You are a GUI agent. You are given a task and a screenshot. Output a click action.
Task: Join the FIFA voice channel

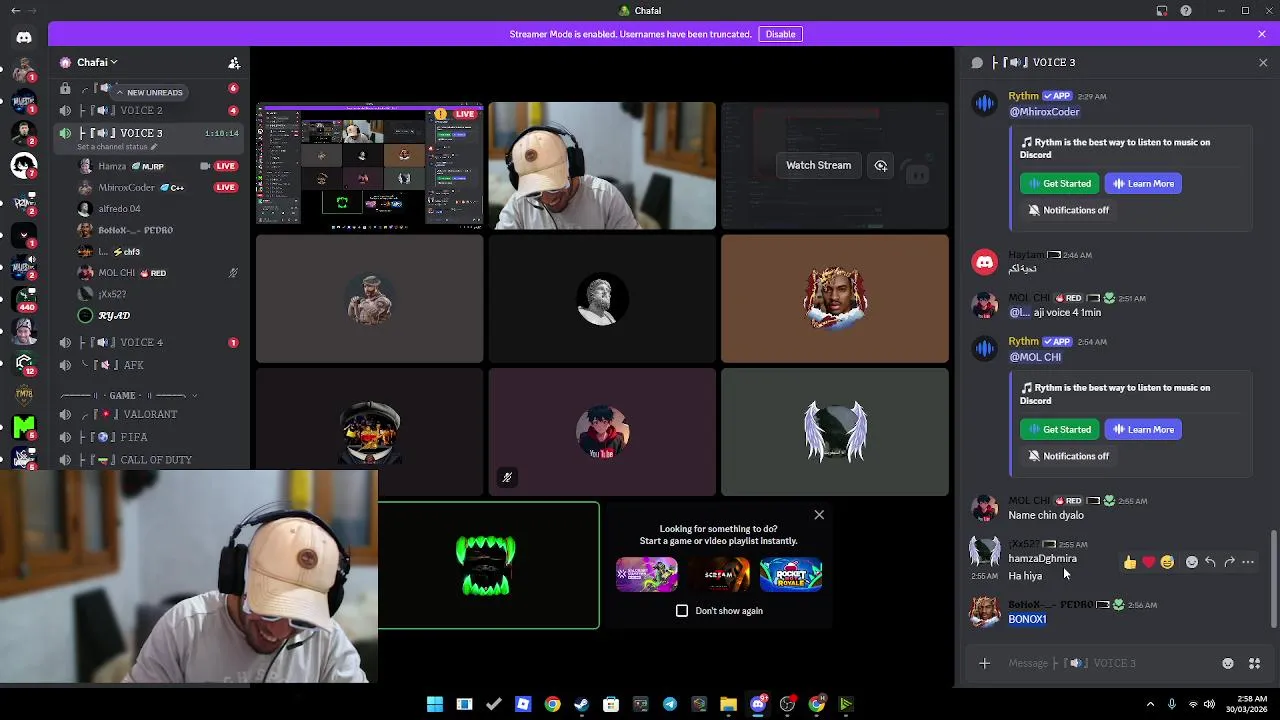[x=150, y=437]
